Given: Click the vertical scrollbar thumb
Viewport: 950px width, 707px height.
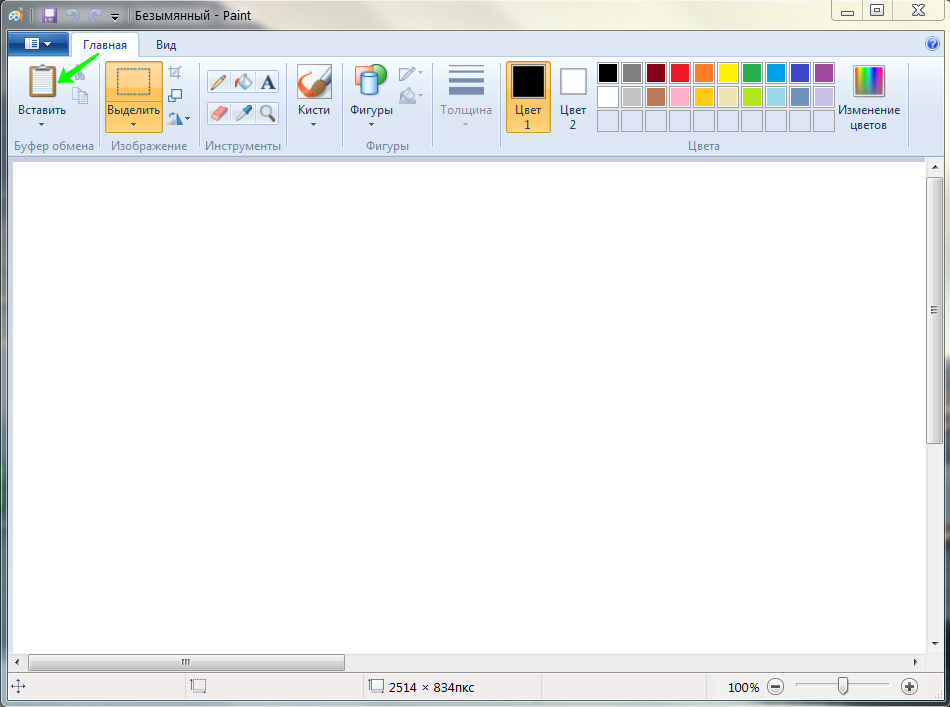Looking at the screenshot, I should point(934,310).
